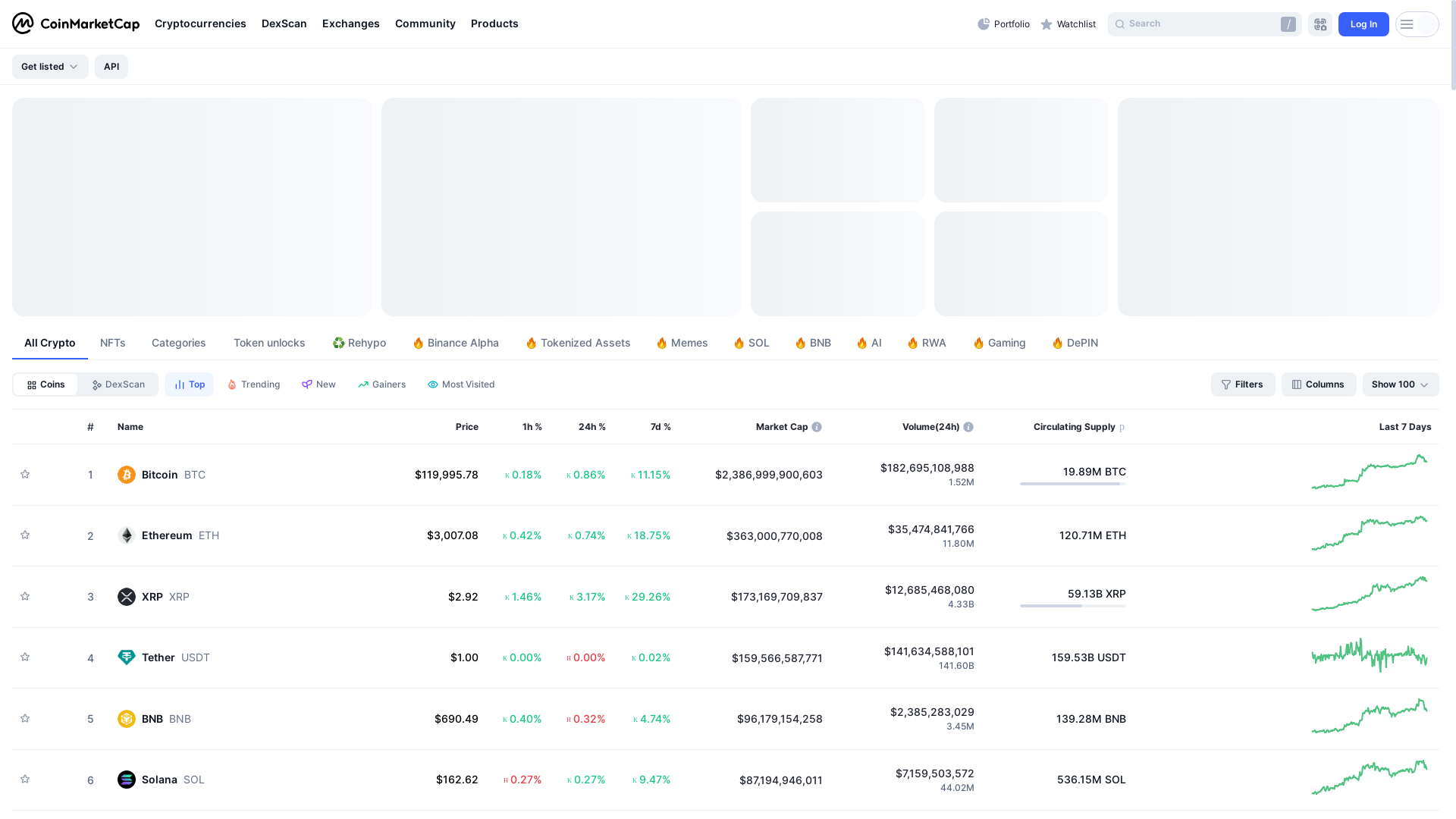1456x819 pixels.
Task: Focus the Search input field
Action: [1205, 24]
